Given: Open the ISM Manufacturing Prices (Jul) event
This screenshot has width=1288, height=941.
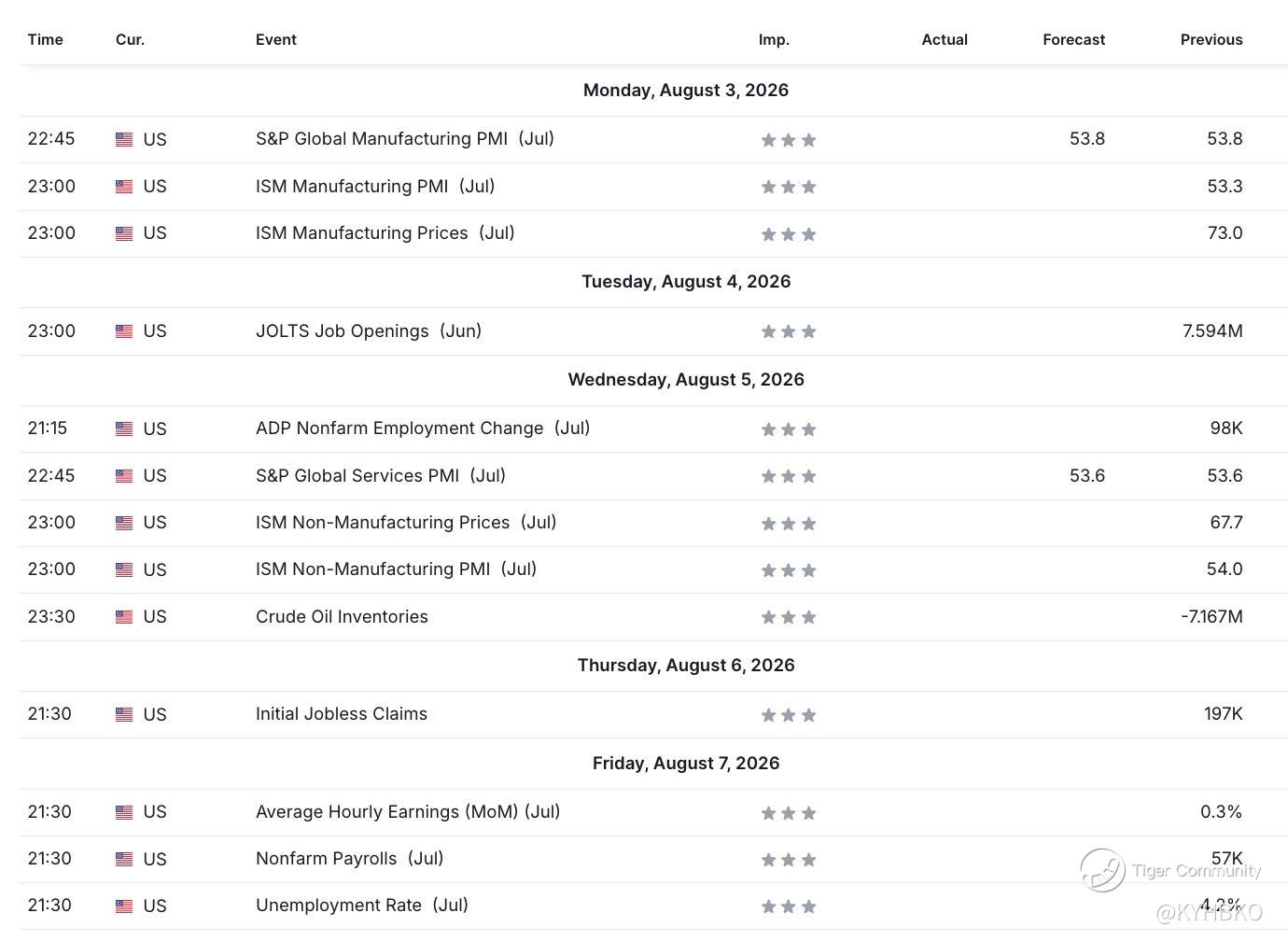Looking at the screenshot, I should coord(385,233).
